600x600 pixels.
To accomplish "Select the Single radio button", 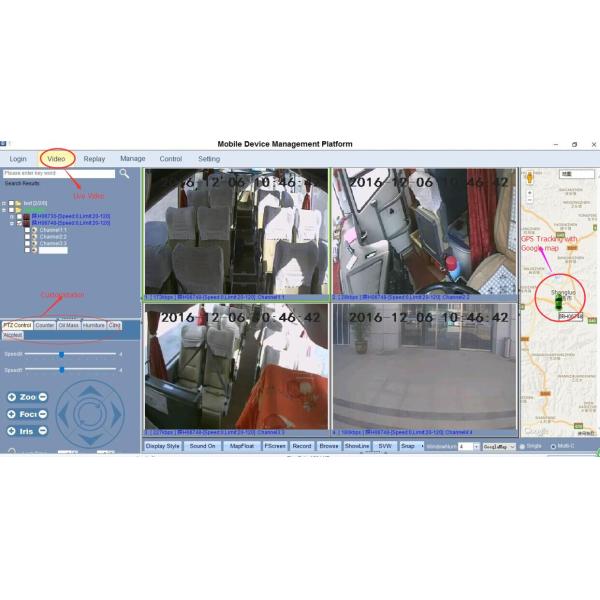I will click(x=524, y=446).
